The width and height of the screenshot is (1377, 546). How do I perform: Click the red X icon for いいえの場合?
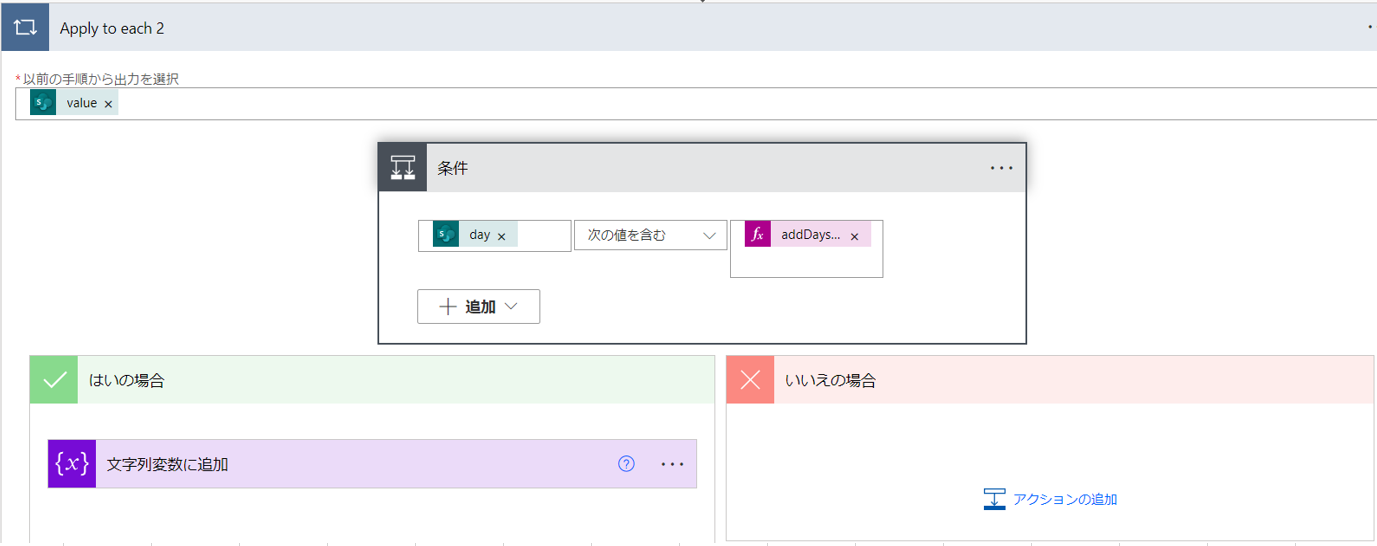(x=750, y=380)
